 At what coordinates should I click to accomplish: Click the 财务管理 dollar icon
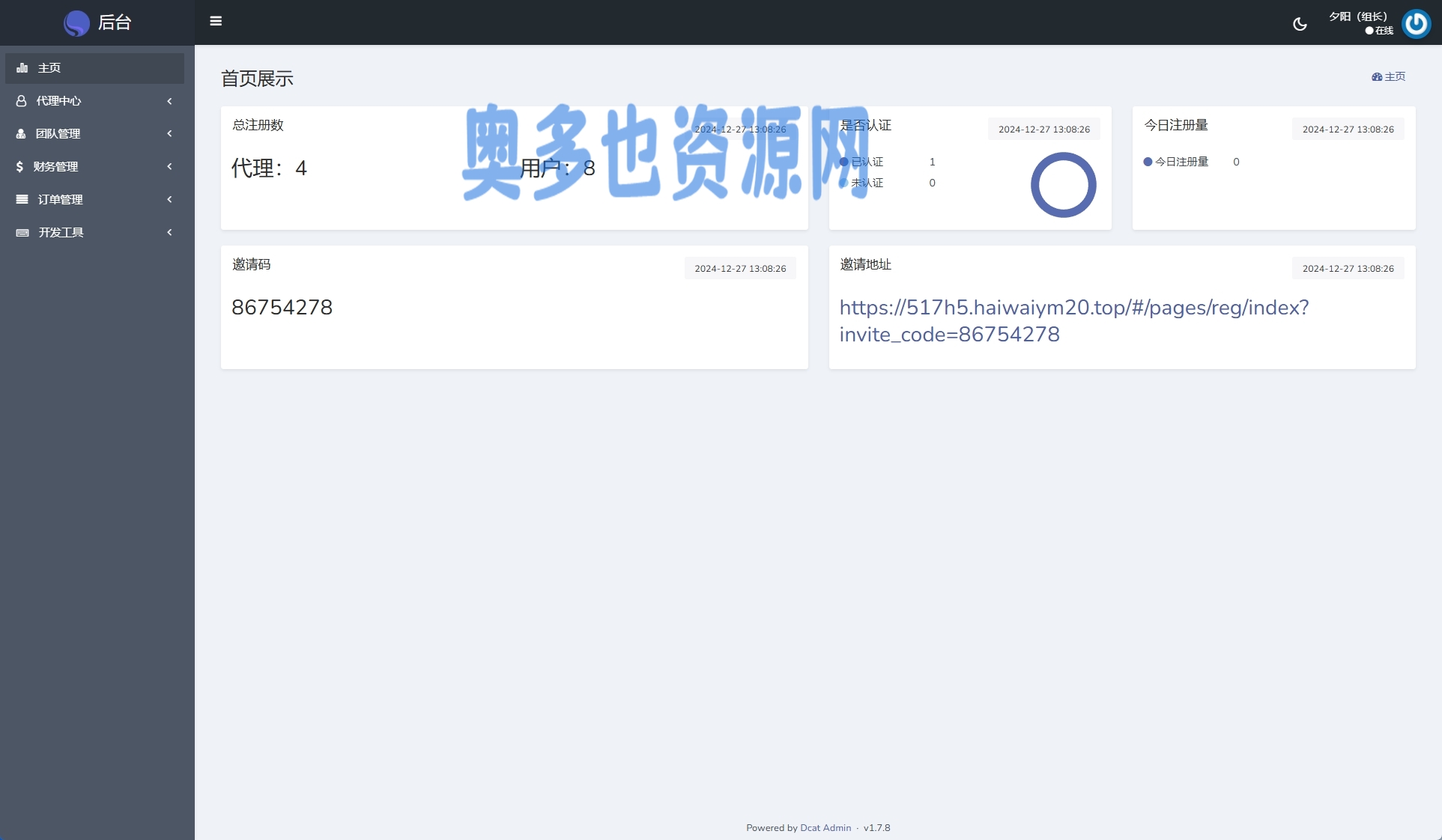(x=19, y=167)
